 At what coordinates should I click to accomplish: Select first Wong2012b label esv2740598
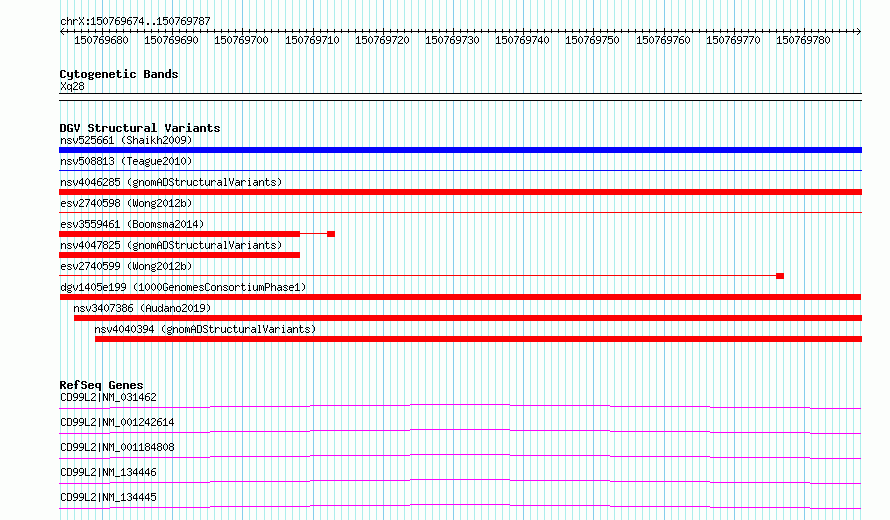126,203
